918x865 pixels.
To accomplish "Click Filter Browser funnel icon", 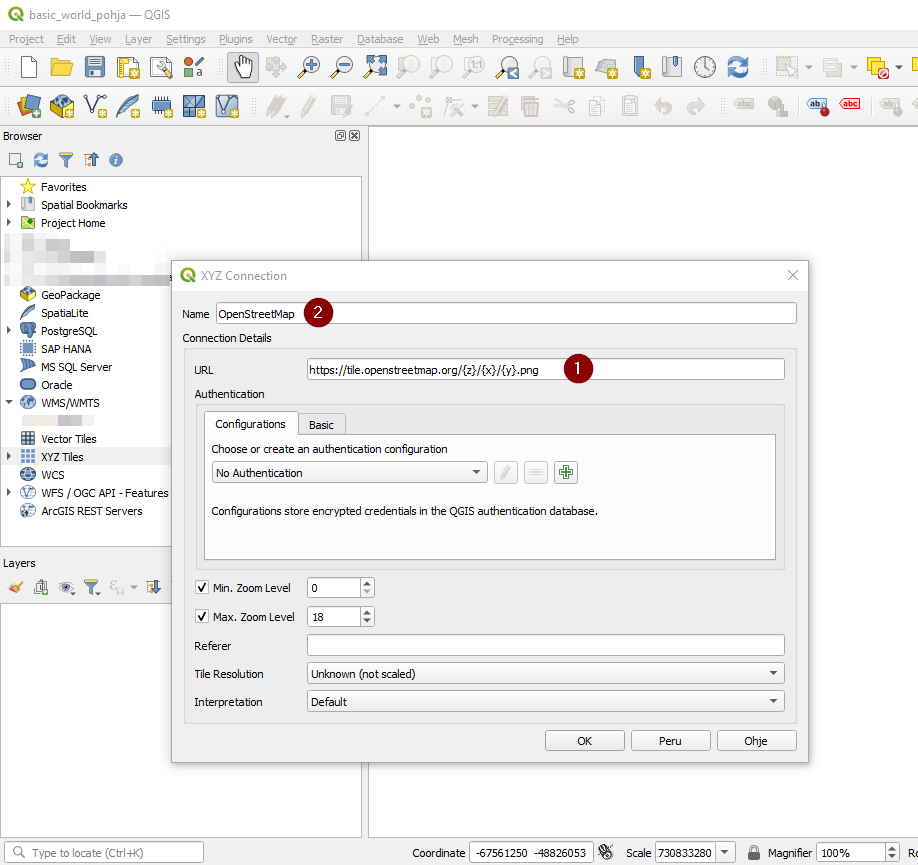I will pos(66,160).
